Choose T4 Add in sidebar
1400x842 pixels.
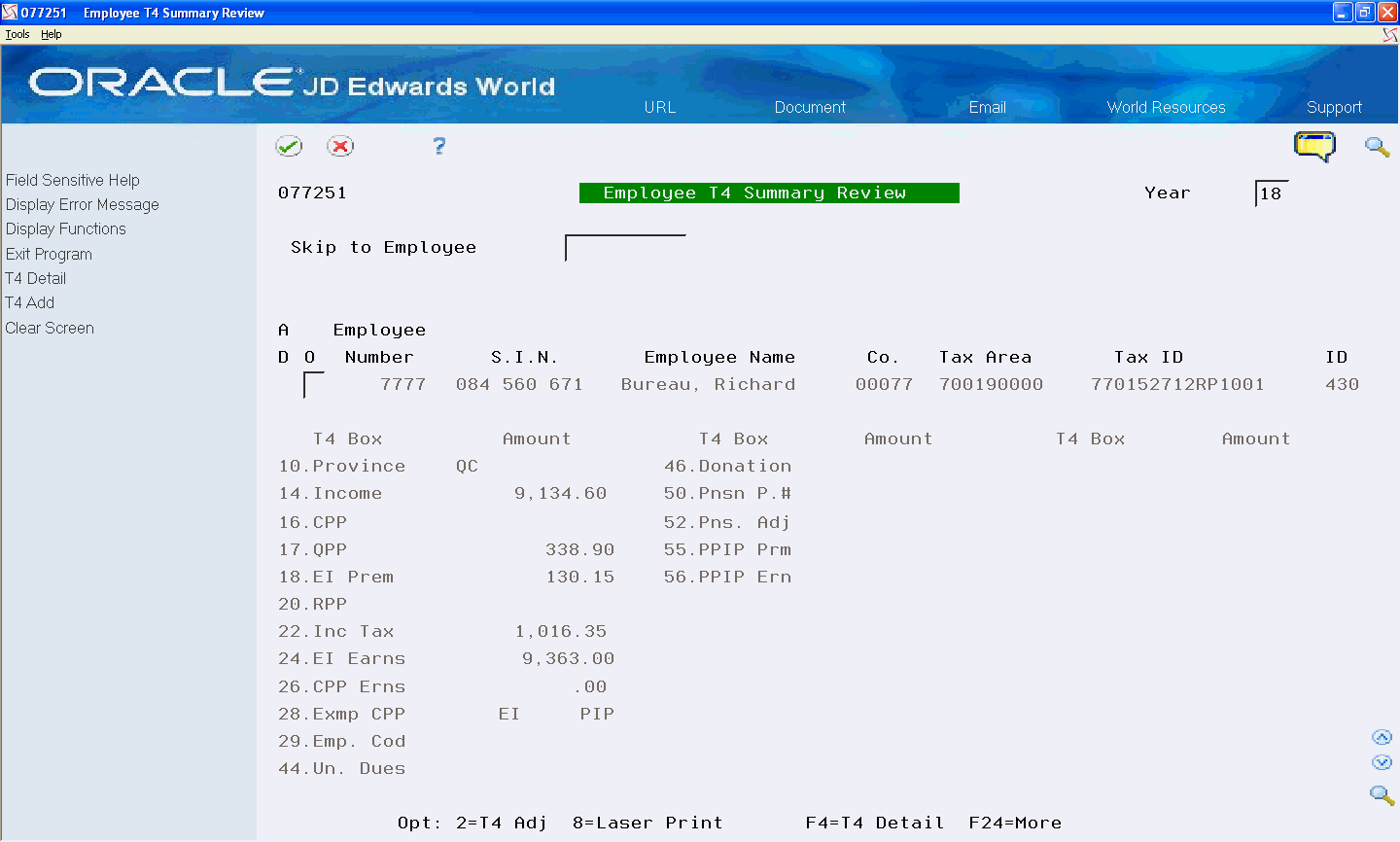[x=30, y=302]
